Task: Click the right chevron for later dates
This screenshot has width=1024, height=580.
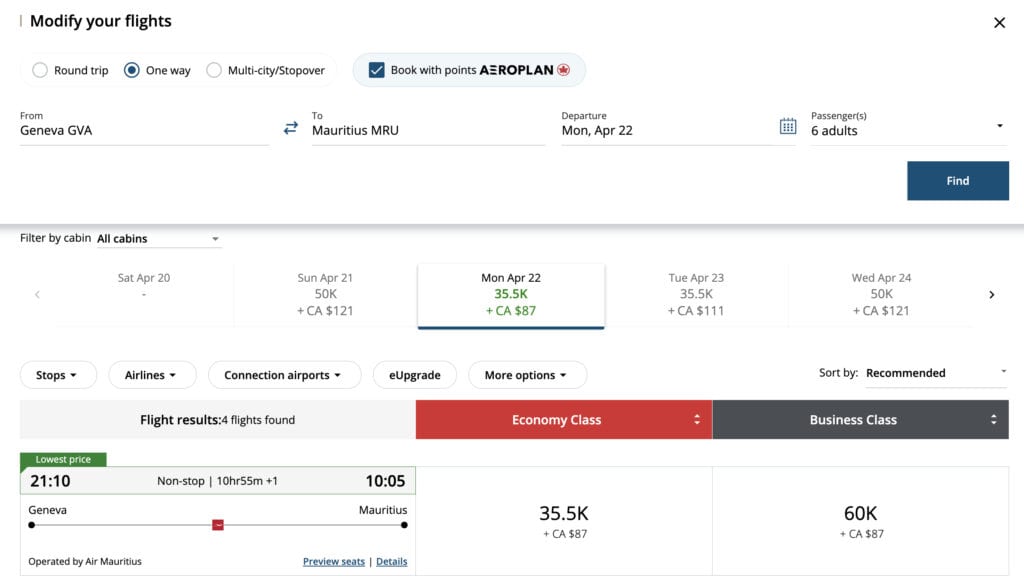Action: click(991, 294)
